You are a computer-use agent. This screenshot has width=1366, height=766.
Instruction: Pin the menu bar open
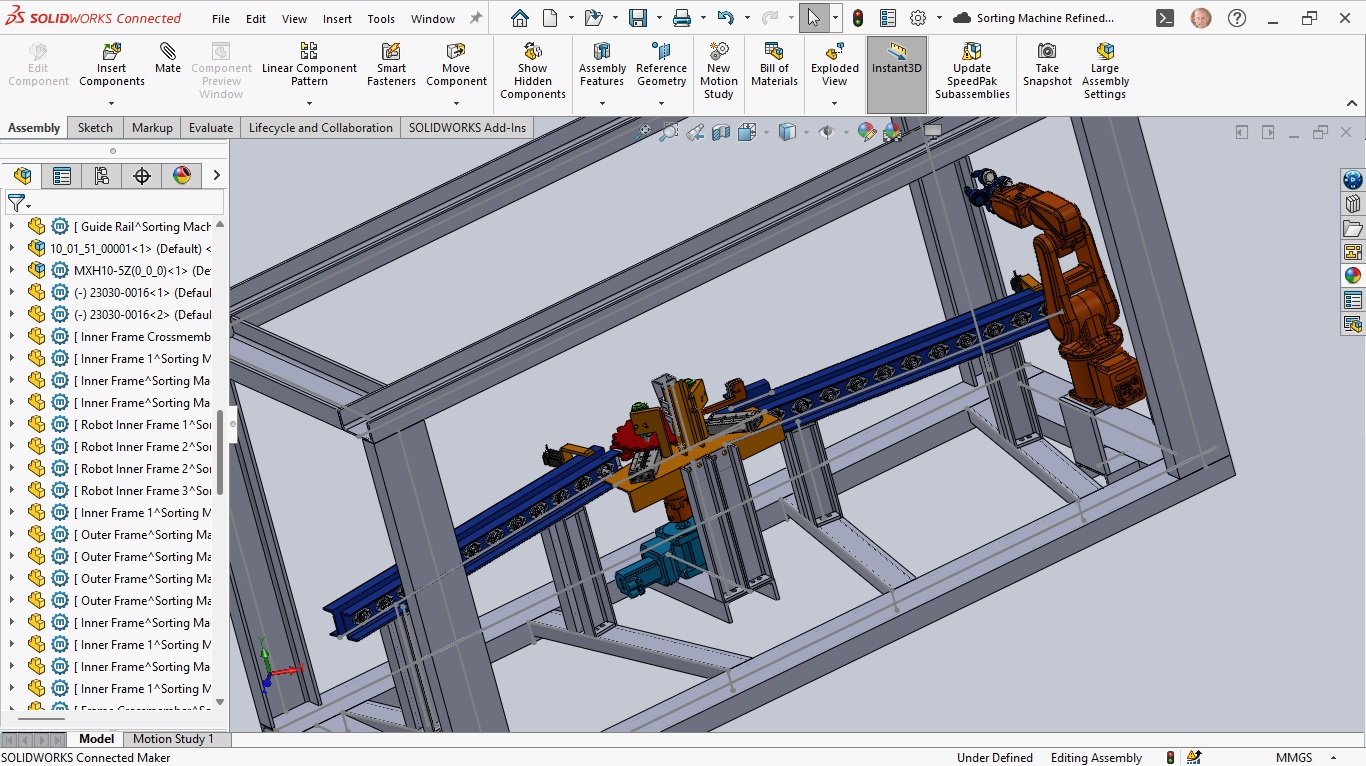[x=475, y=18]
